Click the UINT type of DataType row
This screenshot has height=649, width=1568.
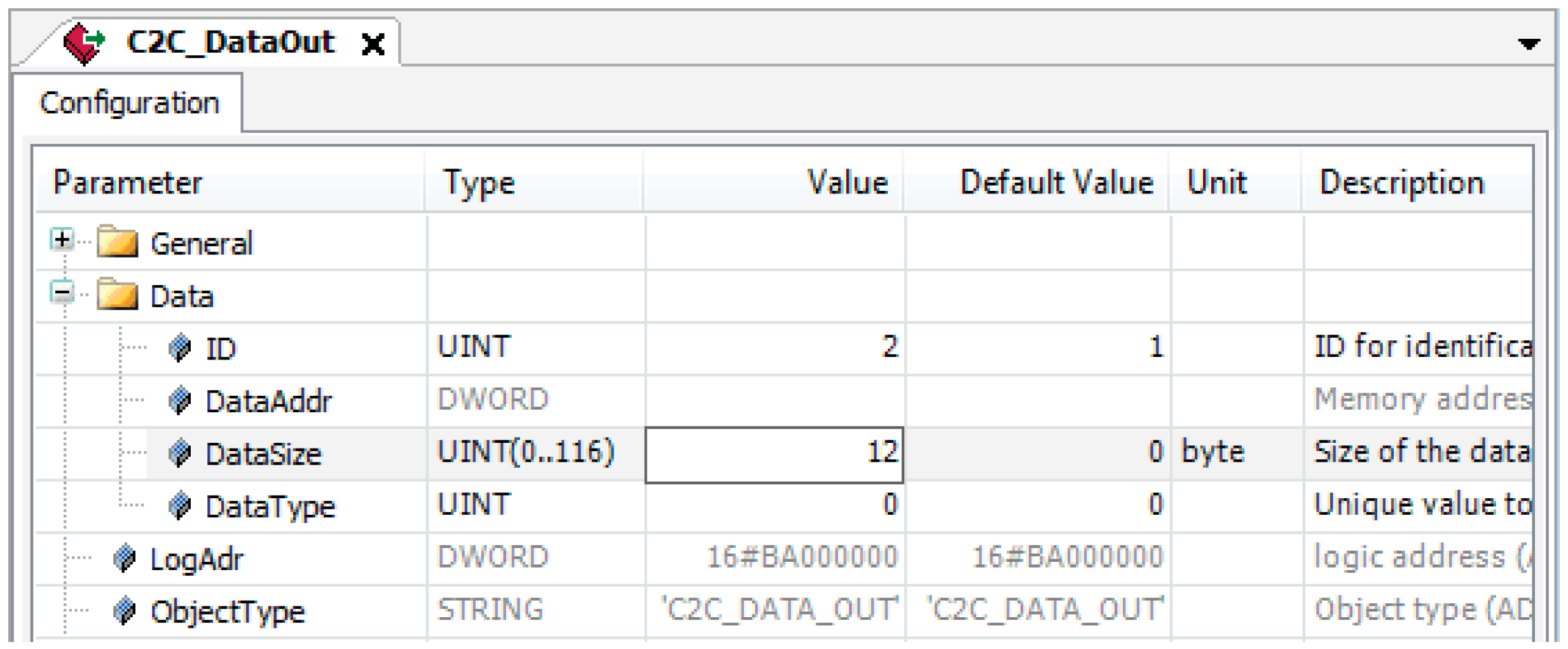click(474, 505)
